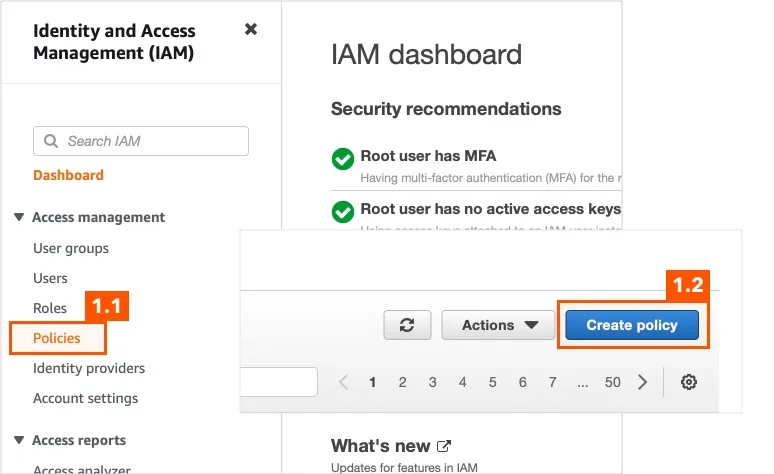Select page 3 in pagination
774x474 pixels.
coord(432,382)
